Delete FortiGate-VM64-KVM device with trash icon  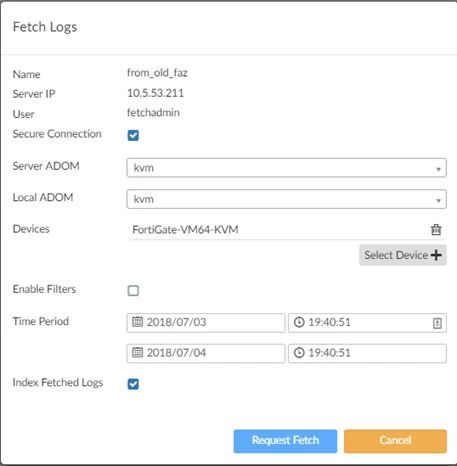(x=436, y=229)
